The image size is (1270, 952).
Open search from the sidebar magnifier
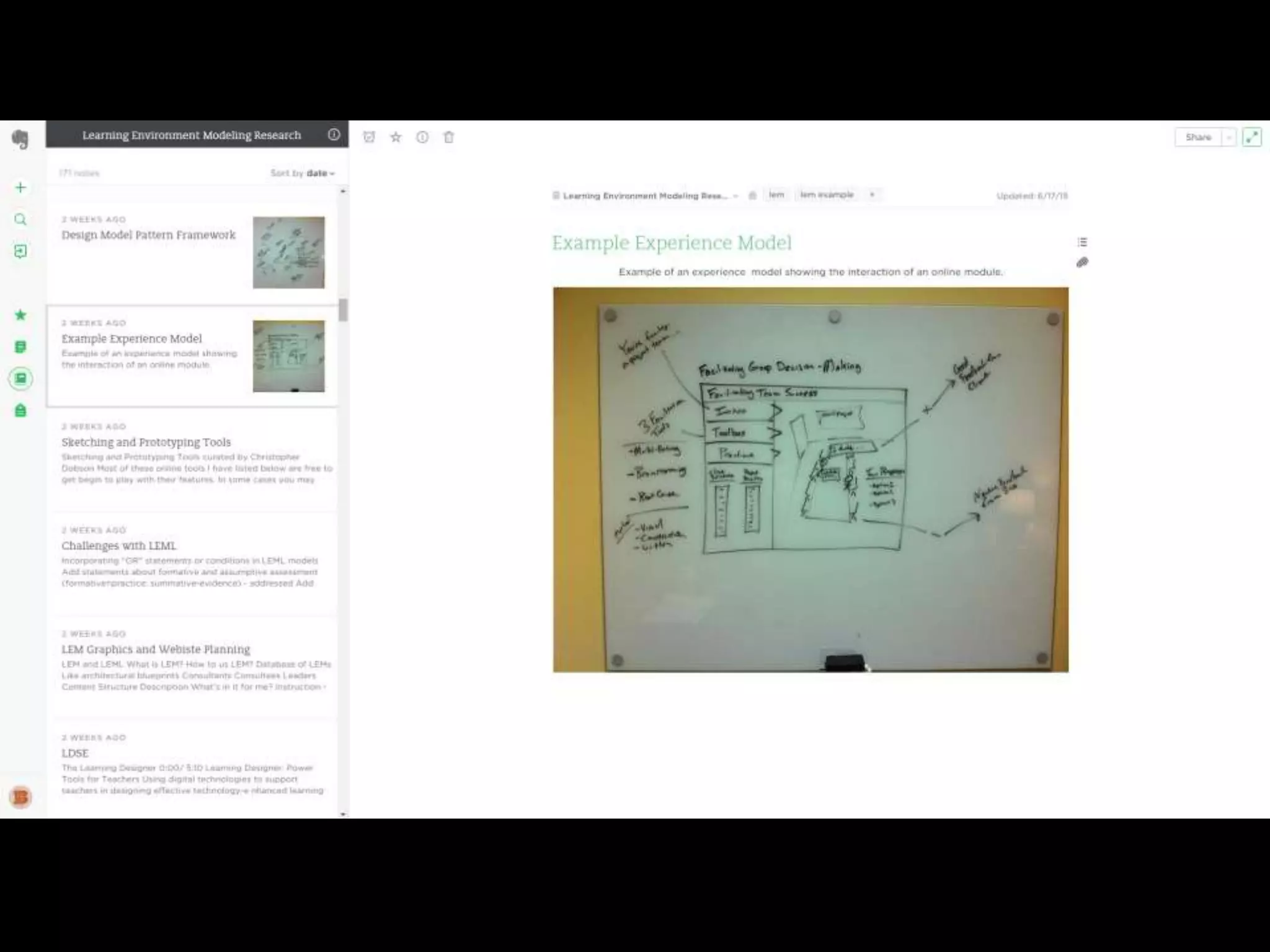pos(20,219)
